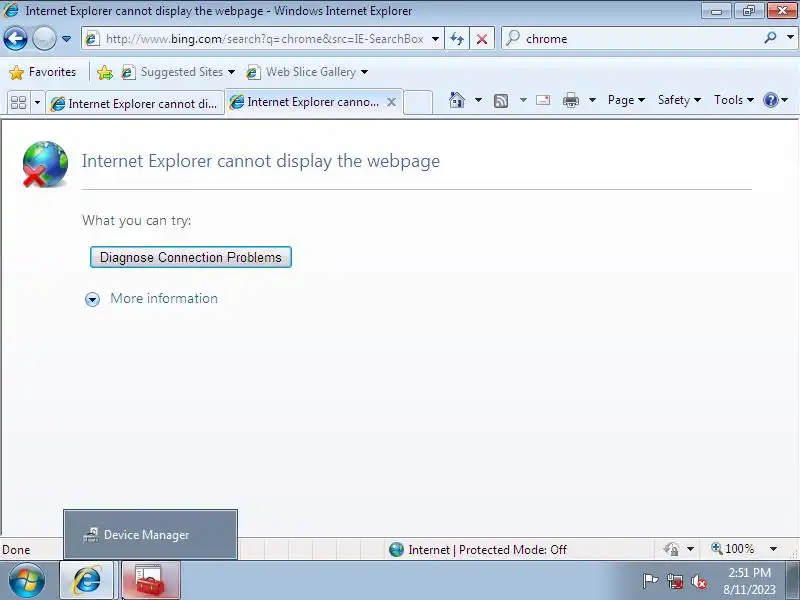Print the page with printer icon
The width and height of the screenshot is (800, 600).
click(570, 100)
